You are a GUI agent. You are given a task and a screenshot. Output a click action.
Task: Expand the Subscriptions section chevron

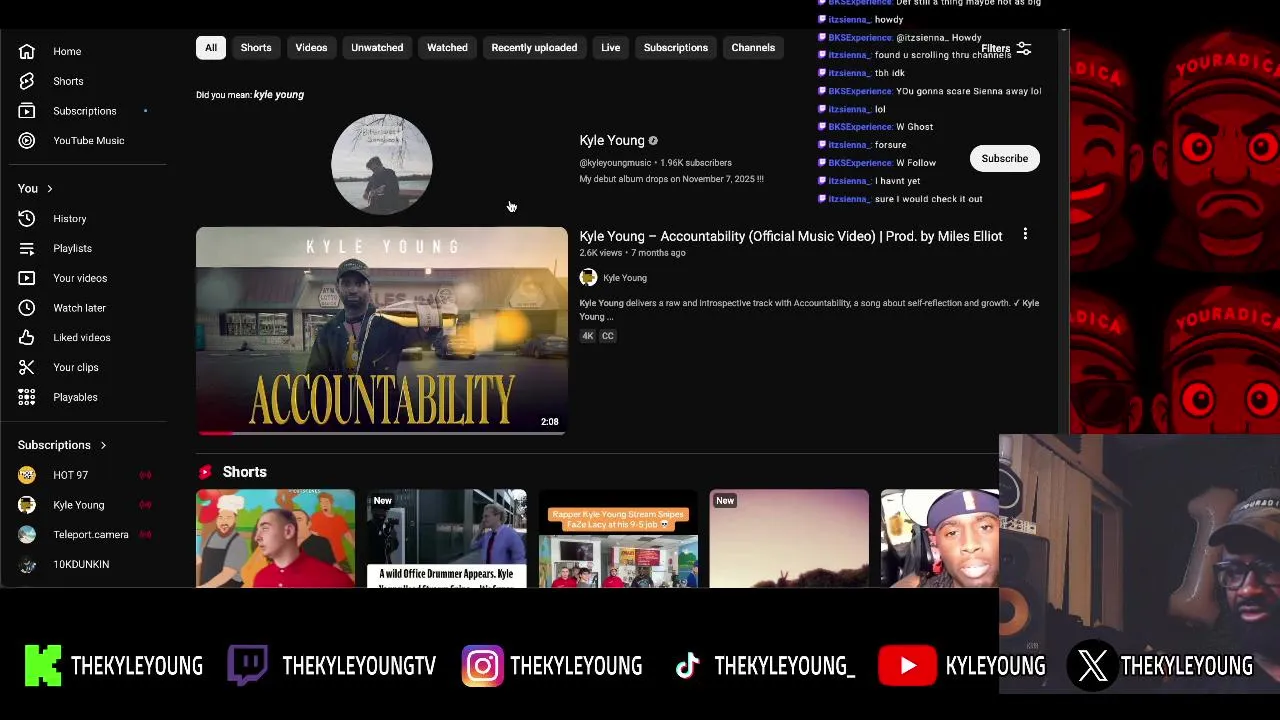coord(103,445)
